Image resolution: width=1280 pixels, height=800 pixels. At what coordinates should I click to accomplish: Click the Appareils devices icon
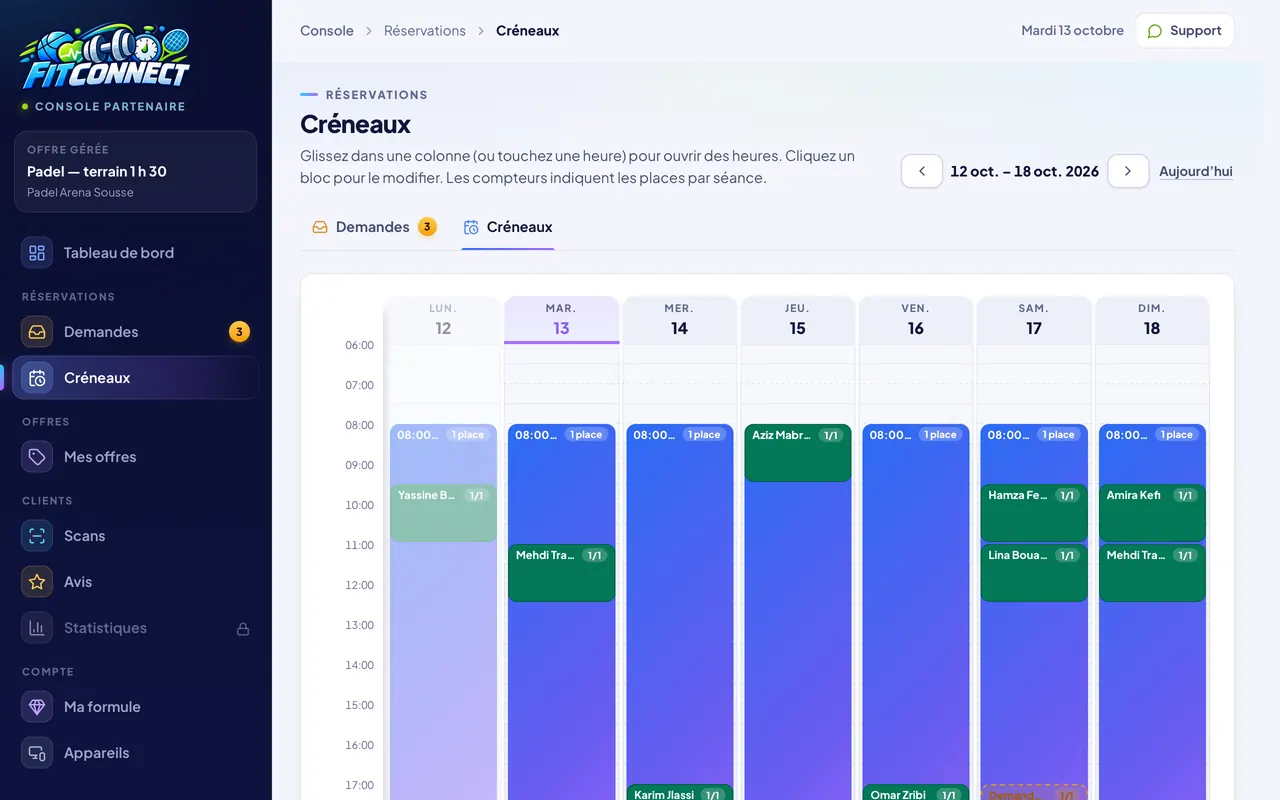(x=37, y=753)
